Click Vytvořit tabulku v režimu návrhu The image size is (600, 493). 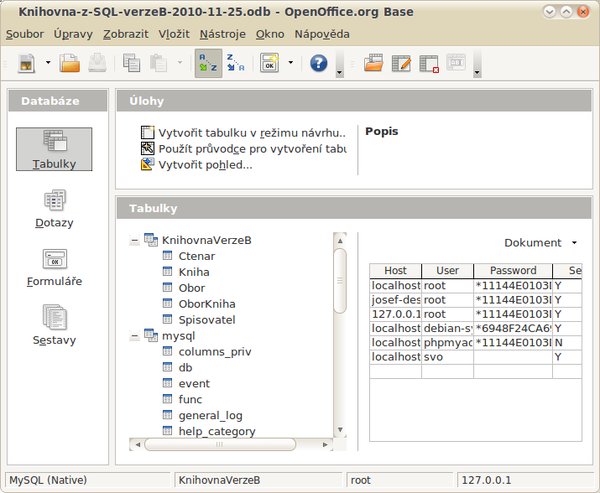pos(243,133)
